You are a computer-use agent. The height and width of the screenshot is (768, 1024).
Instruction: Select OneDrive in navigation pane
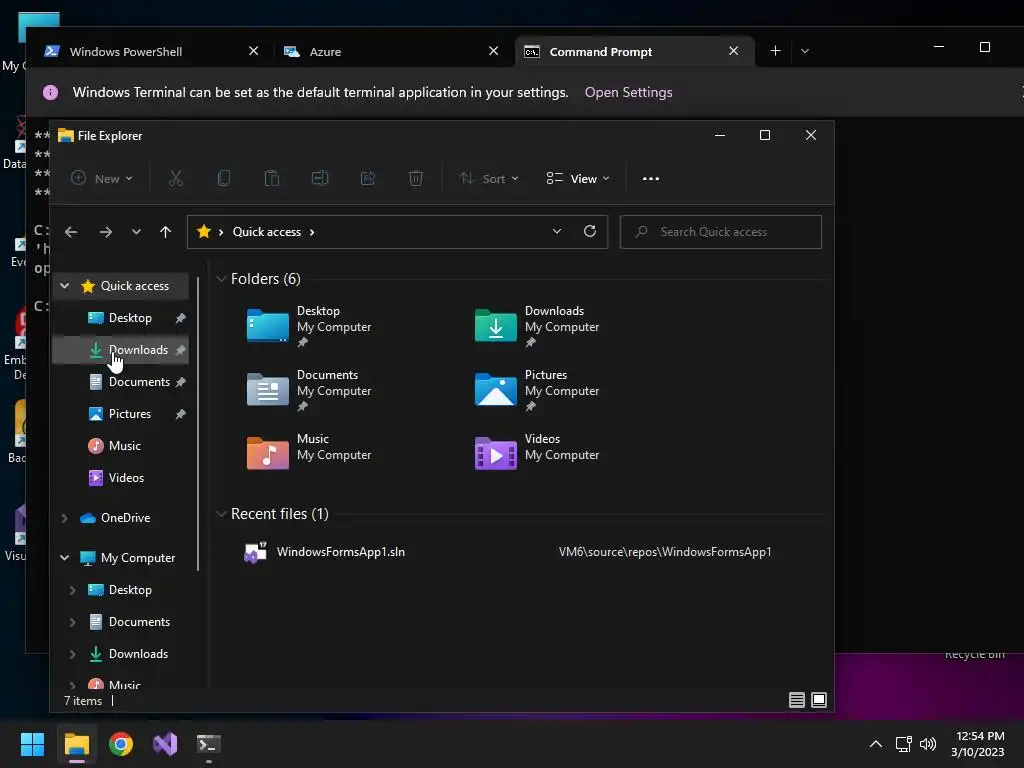120,518
